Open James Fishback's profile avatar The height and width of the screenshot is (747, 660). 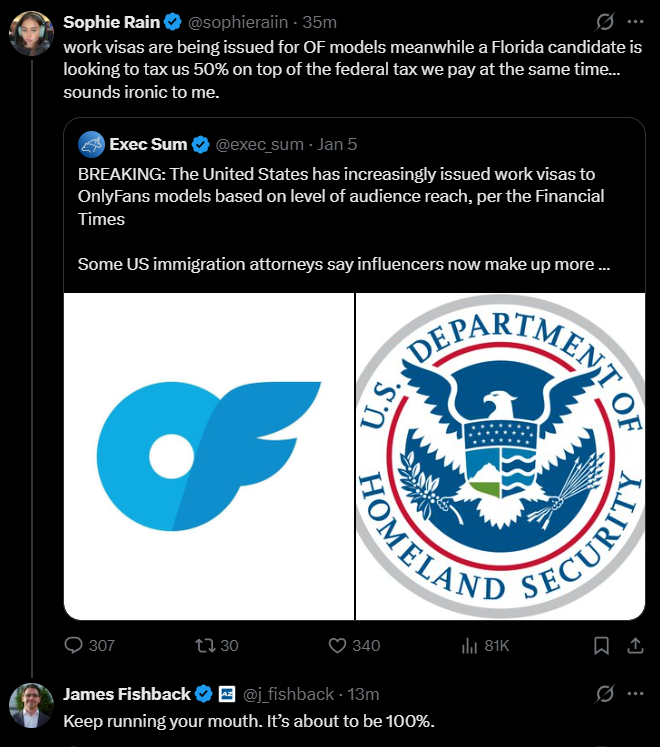pos(31,706)
